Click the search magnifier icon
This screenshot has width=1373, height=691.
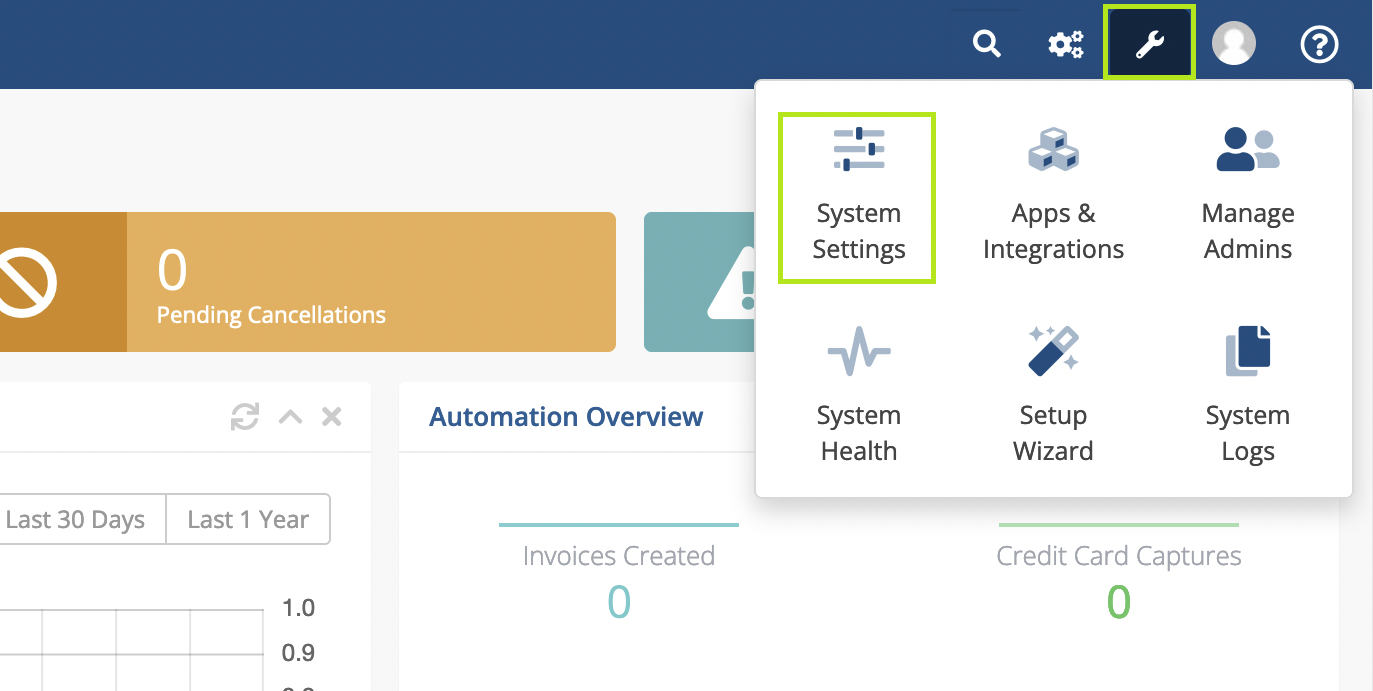(x=987, y=44)
